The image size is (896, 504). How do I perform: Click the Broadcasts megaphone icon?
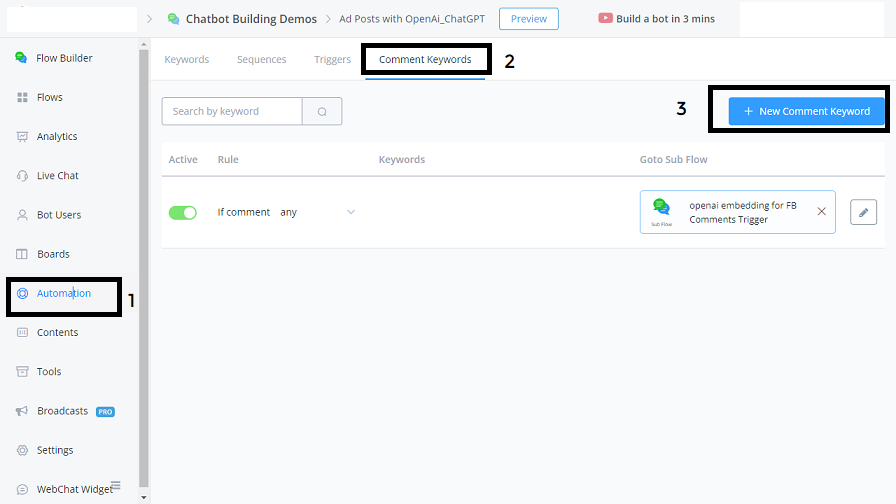[x=22, y=411]
